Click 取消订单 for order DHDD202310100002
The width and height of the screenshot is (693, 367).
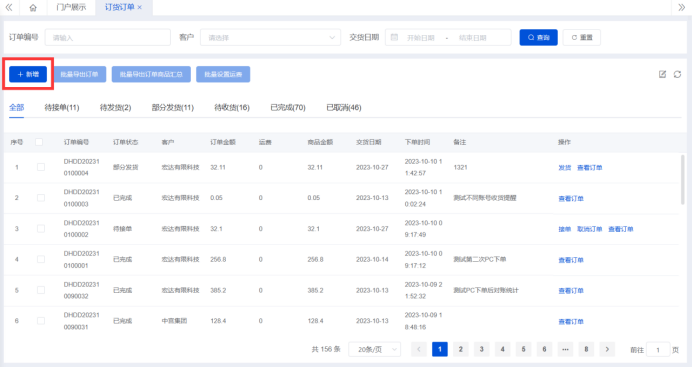pyautogui.click(x=590, y=229)
